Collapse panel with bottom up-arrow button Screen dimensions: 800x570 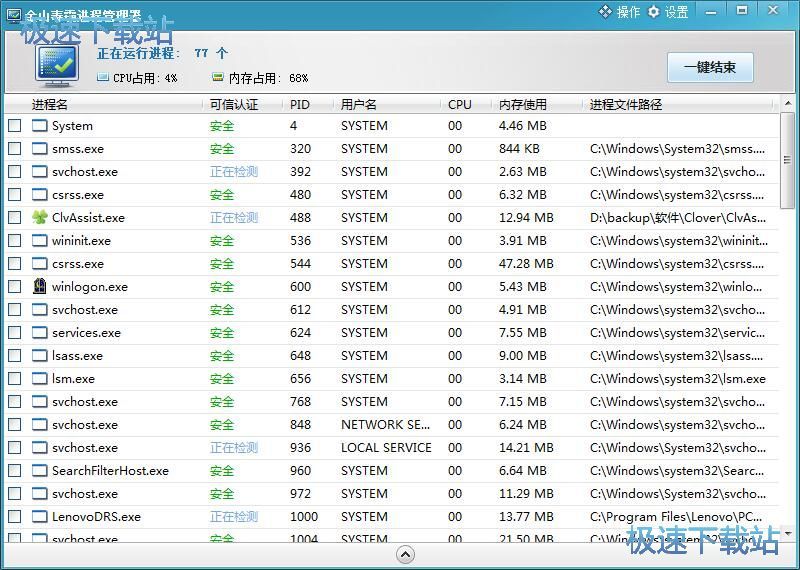coord(406,555)
